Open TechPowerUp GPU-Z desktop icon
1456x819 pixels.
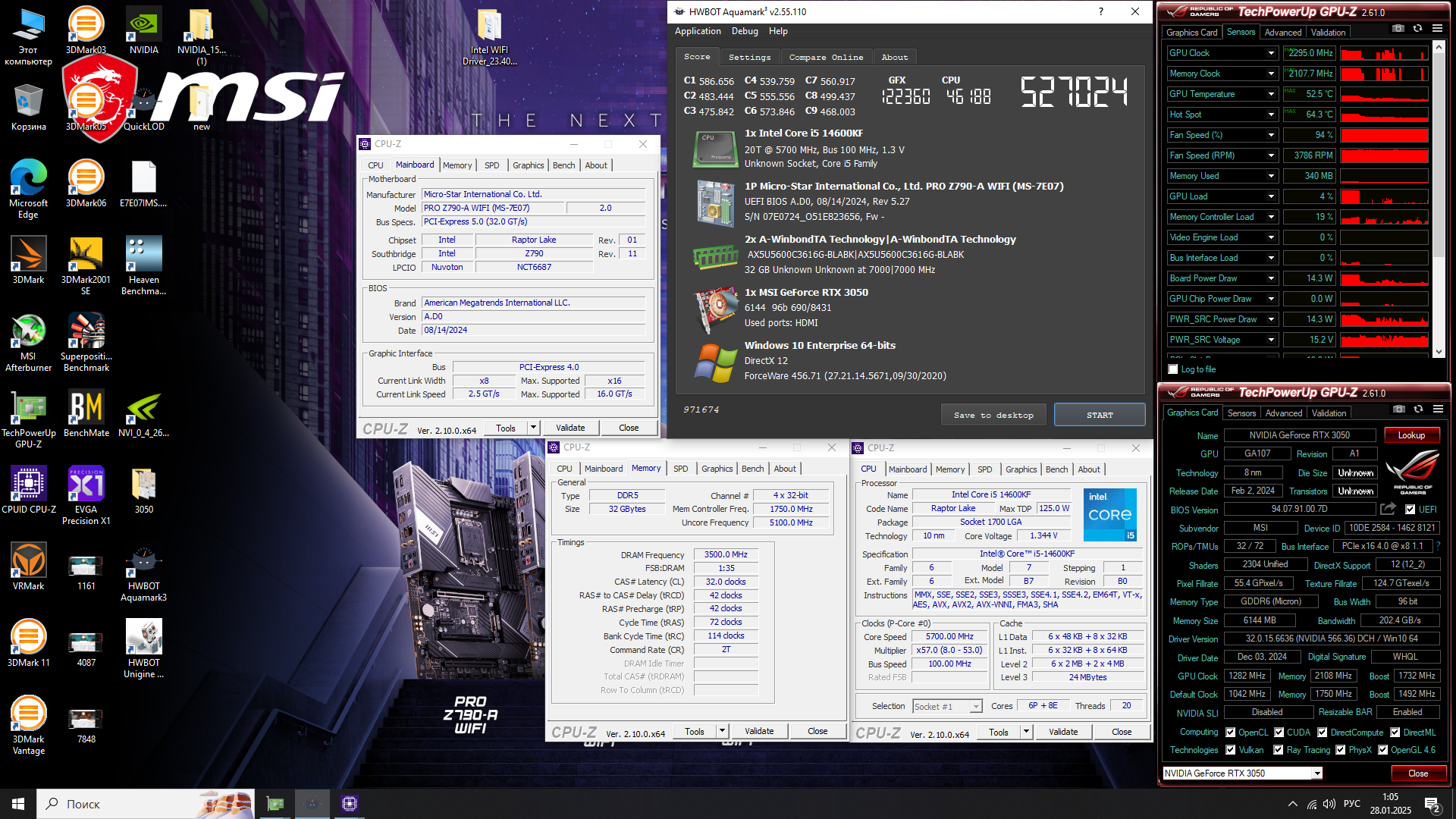[x=28, y=419]
